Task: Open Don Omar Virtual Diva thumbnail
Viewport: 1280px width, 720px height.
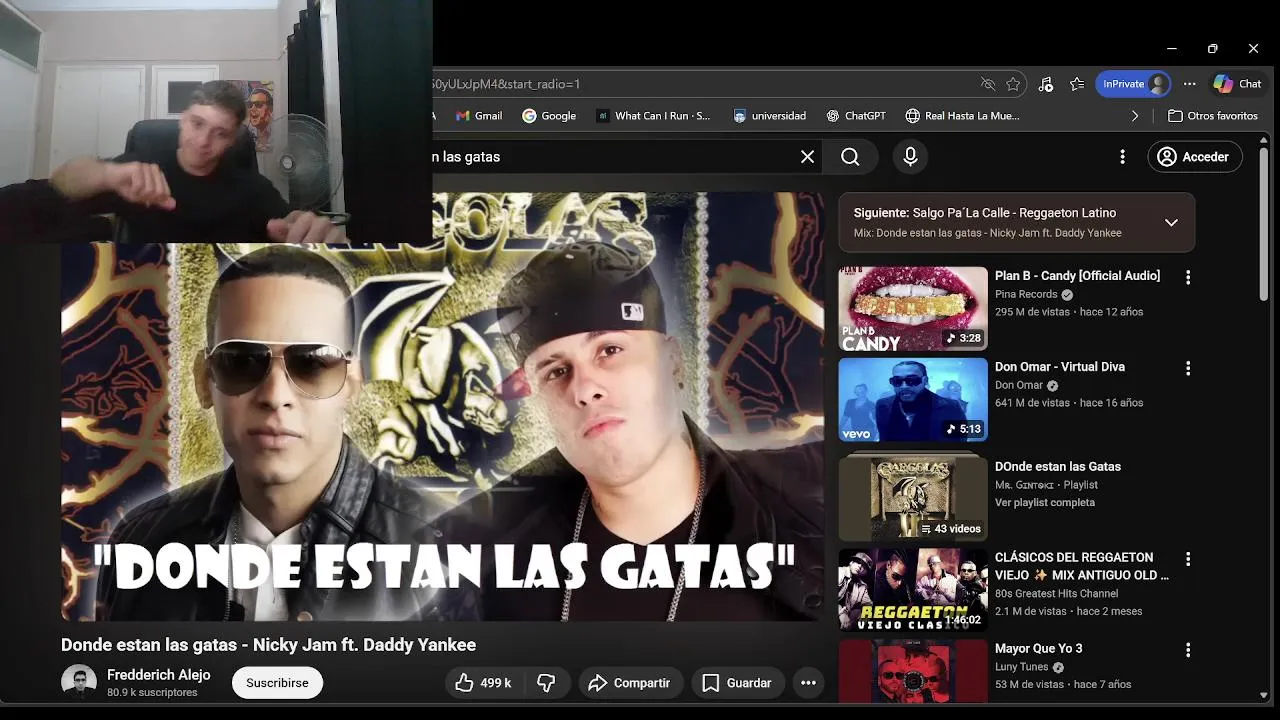Action: (x=913, y=399)
